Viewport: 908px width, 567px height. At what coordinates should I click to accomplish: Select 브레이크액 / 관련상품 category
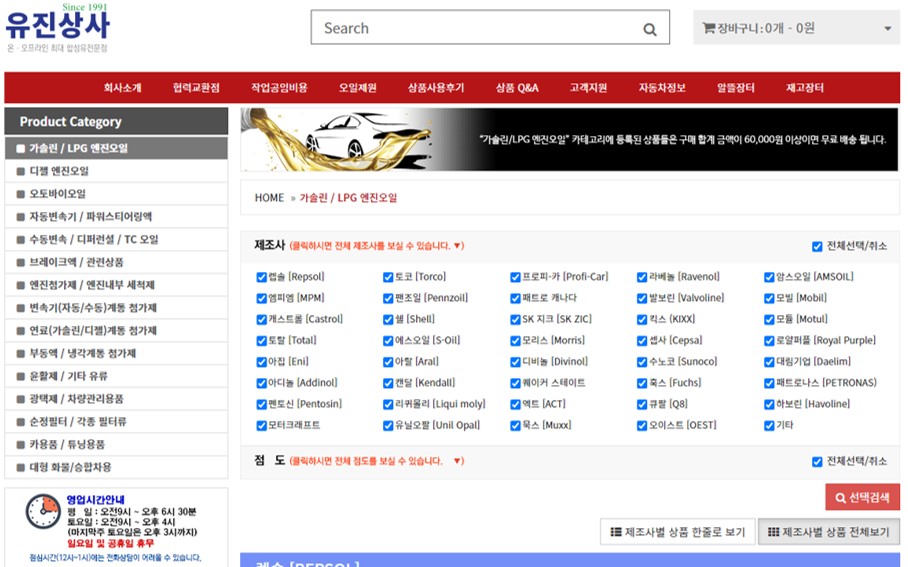[116, 262]
